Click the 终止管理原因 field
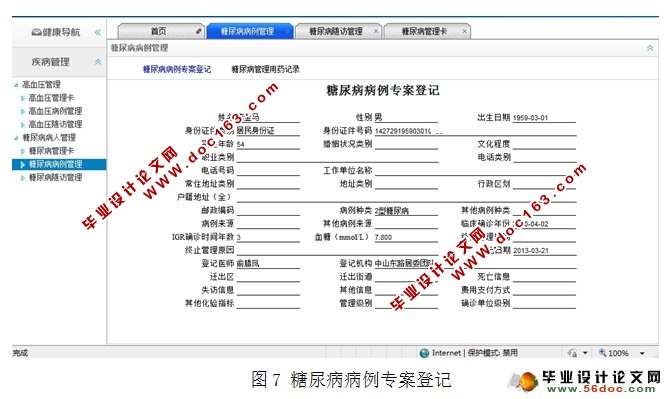This screenshot has width=671, height=399. 337,250
